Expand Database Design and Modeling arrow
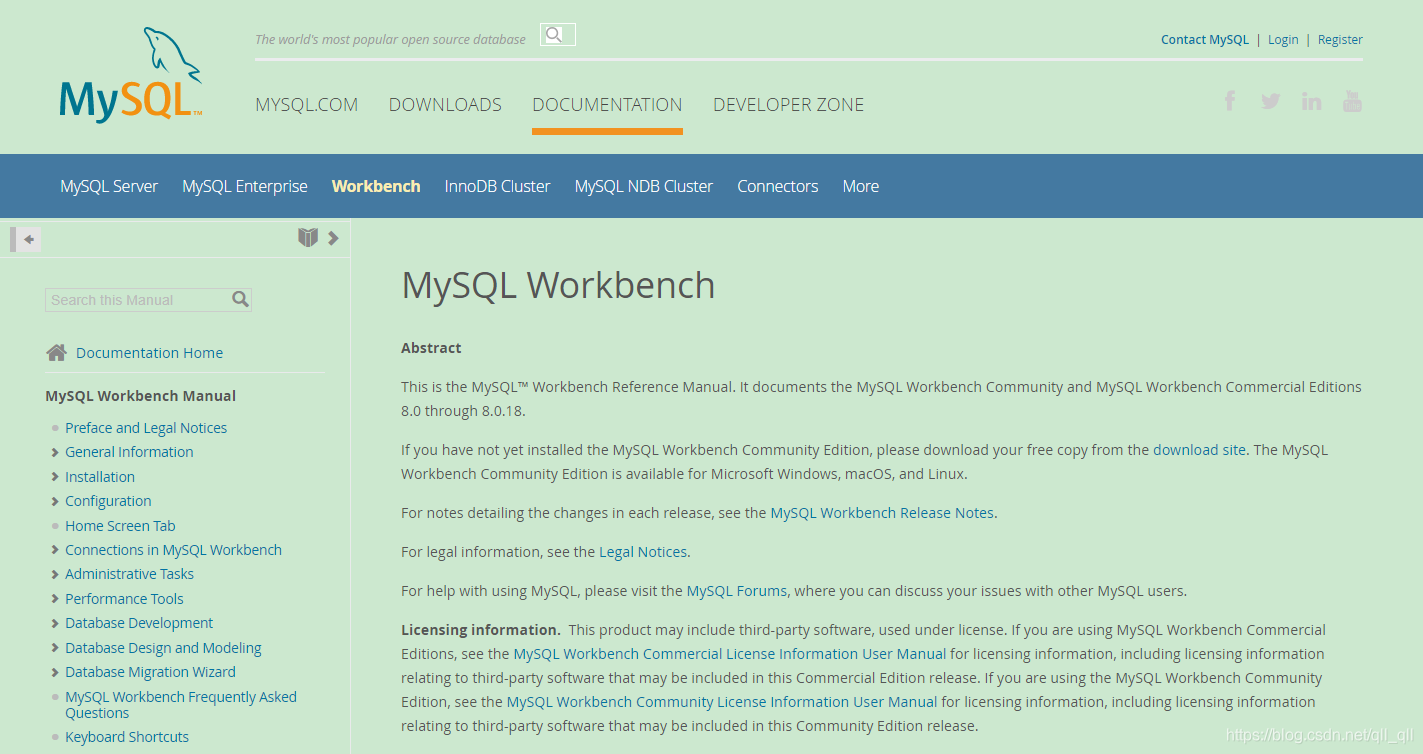 point(55,648)
